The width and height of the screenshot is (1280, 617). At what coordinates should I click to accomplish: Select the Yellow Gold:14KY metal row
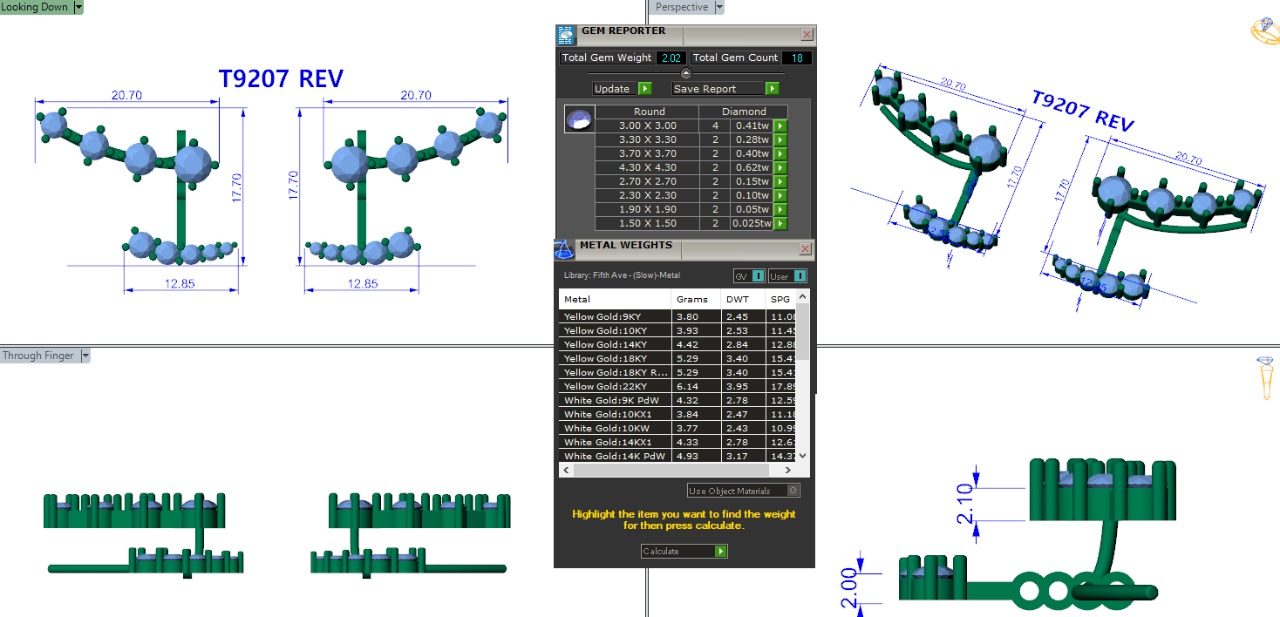point(614,345)
